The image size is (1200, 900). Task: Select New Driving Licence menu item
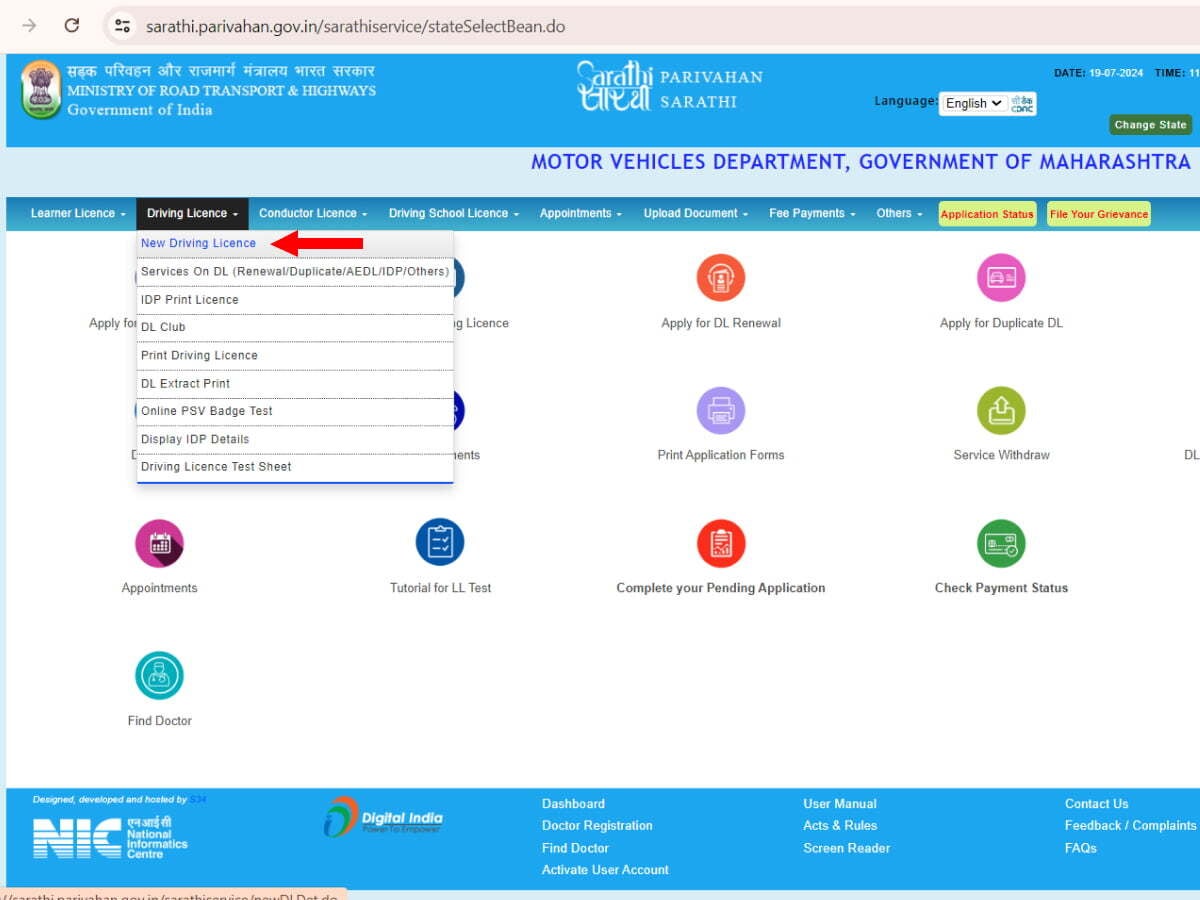(x=198, y=243)
